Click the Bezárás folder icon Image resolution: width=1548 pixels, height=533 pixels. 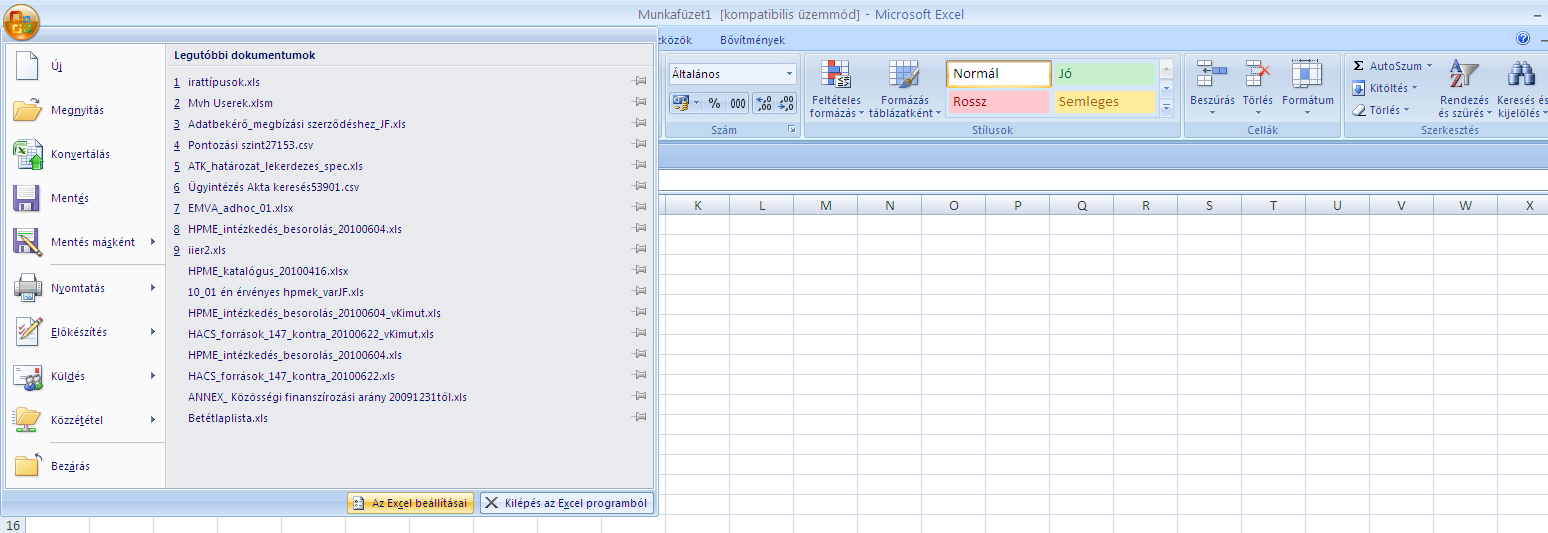click(x=28, y=466)
